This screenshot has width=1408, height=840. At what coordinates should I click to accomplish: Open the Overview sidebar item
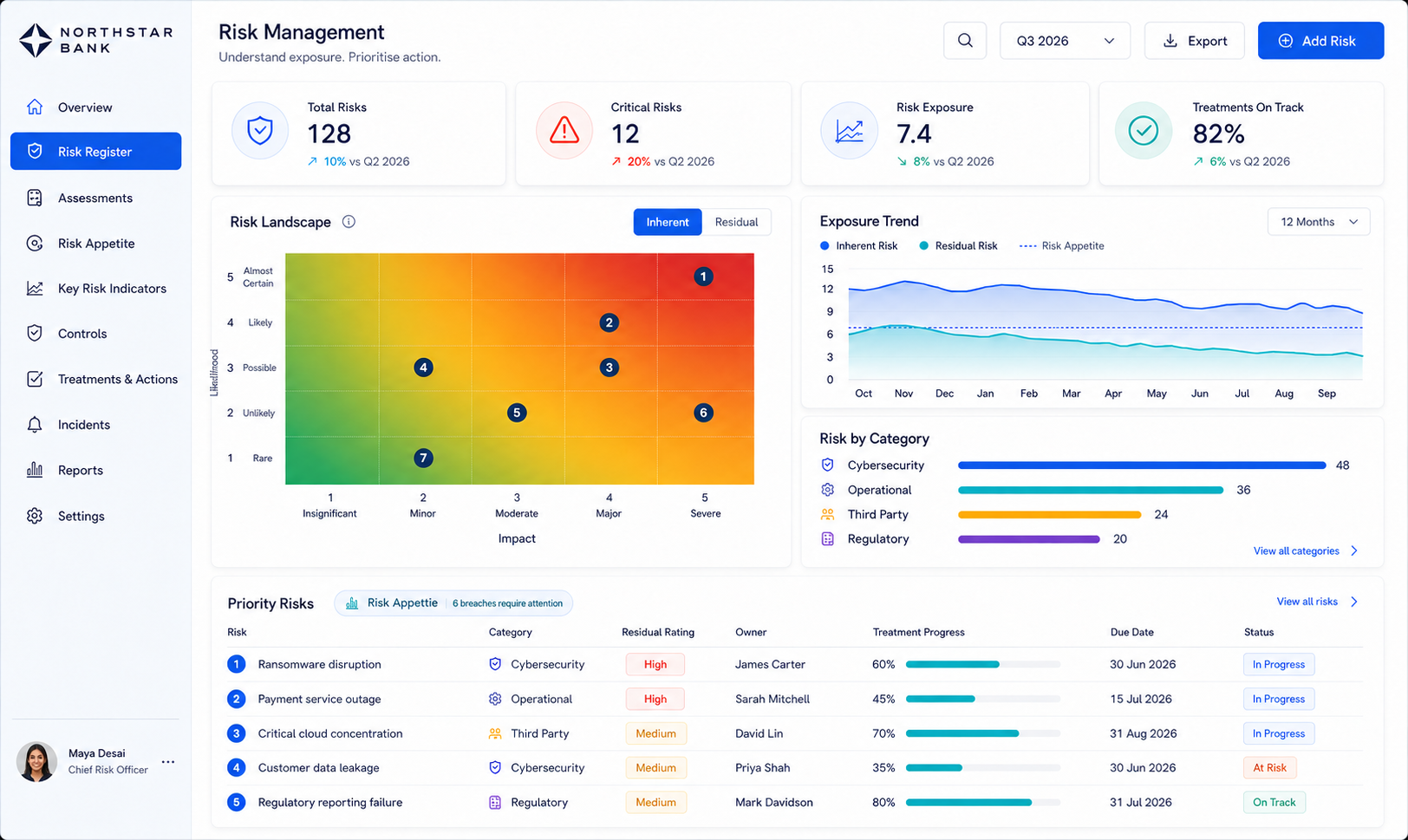[95, 107]
